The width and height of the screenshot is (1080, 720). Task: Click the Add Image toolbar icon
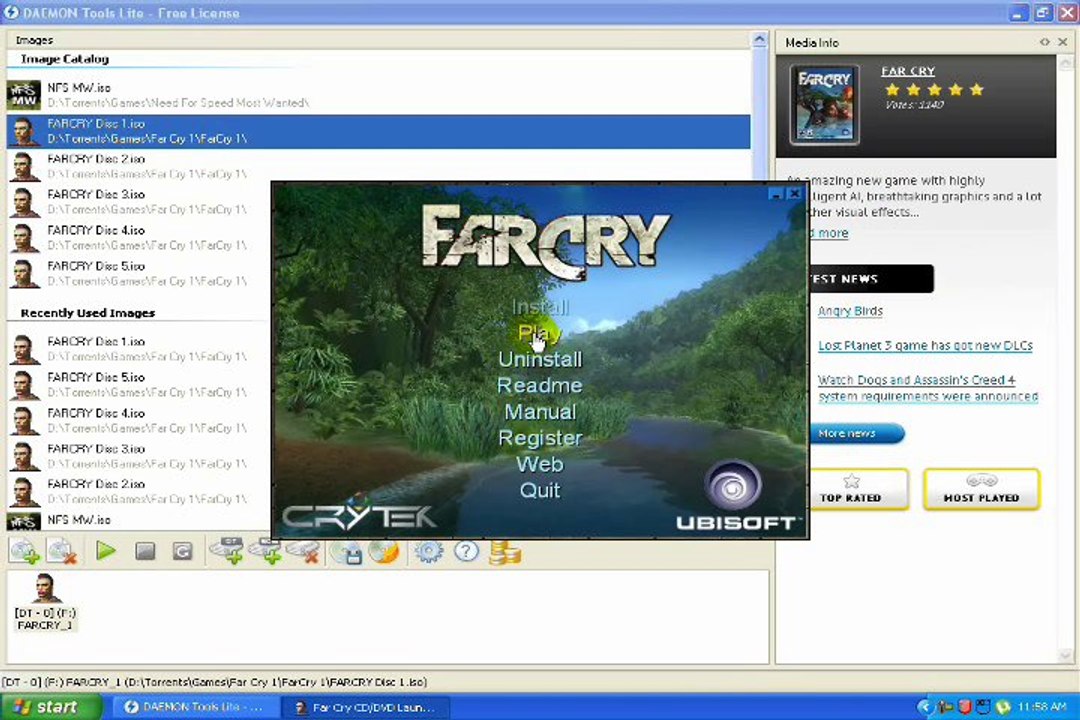click(24, 551)
